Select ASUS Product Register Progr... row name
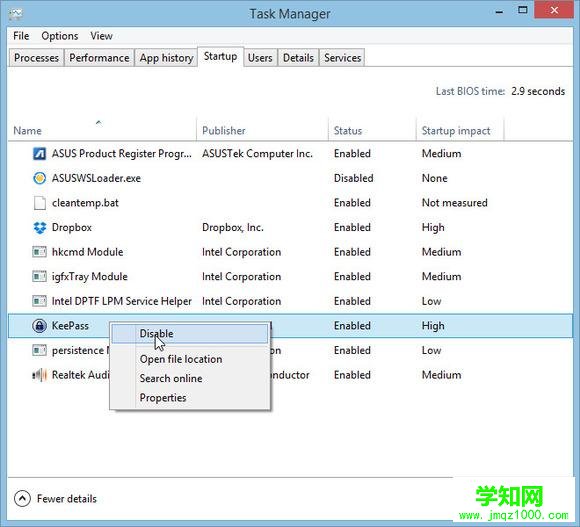 click(x=122, y=153)
